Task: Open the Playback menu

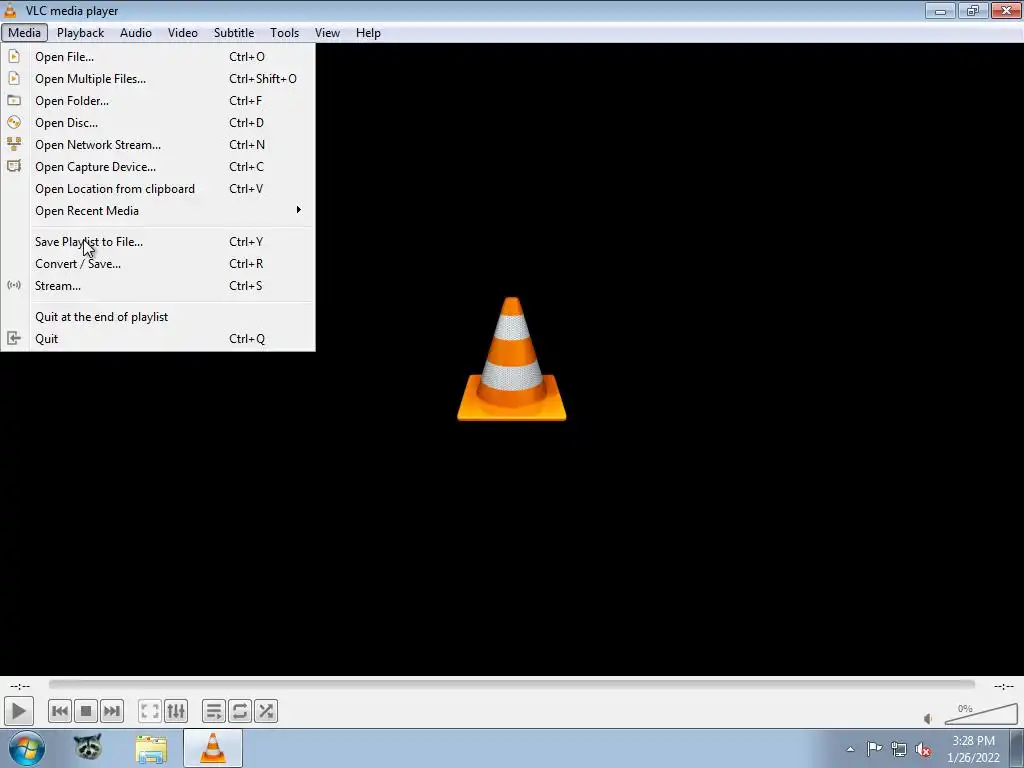Action: 80,33
